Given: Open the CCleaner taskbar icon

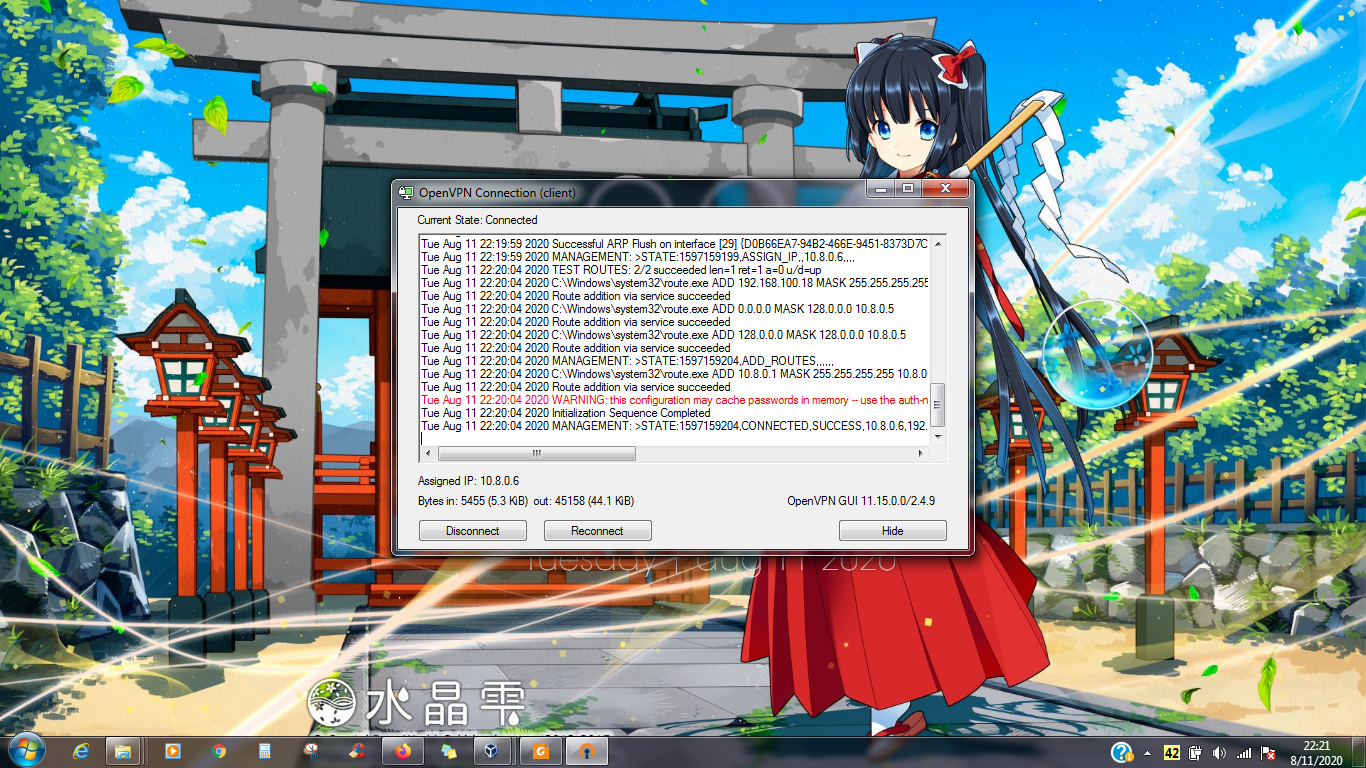Looking at the screenshot, I should 357,751.
